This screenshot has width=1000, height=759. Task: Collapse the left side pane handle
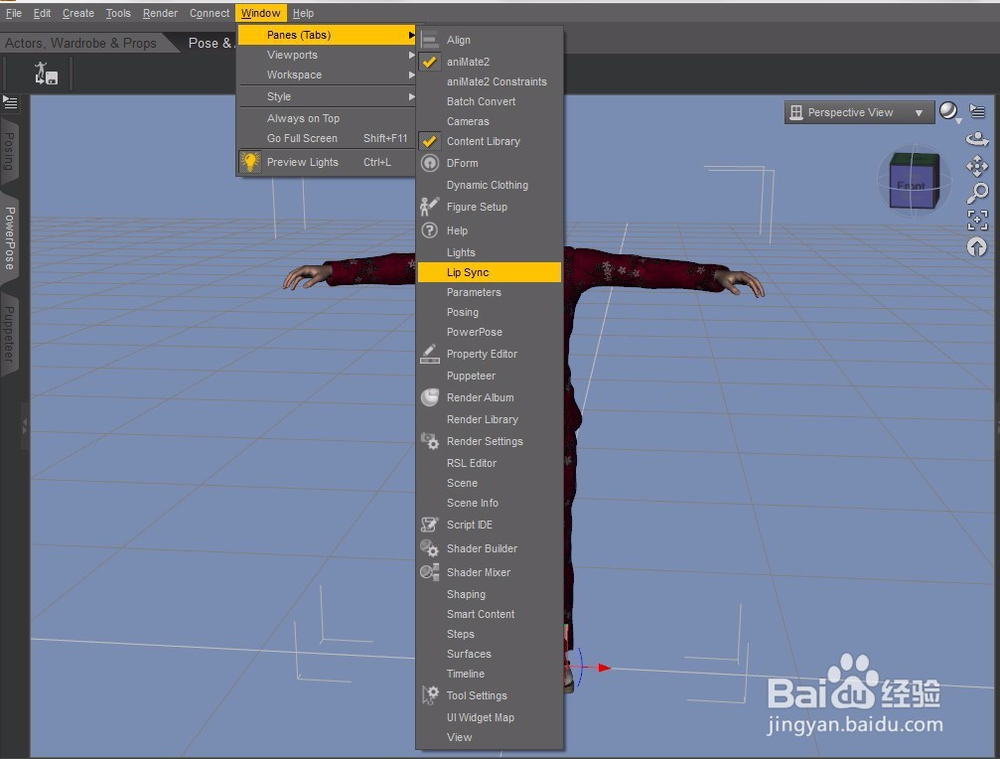click(25, 425)
